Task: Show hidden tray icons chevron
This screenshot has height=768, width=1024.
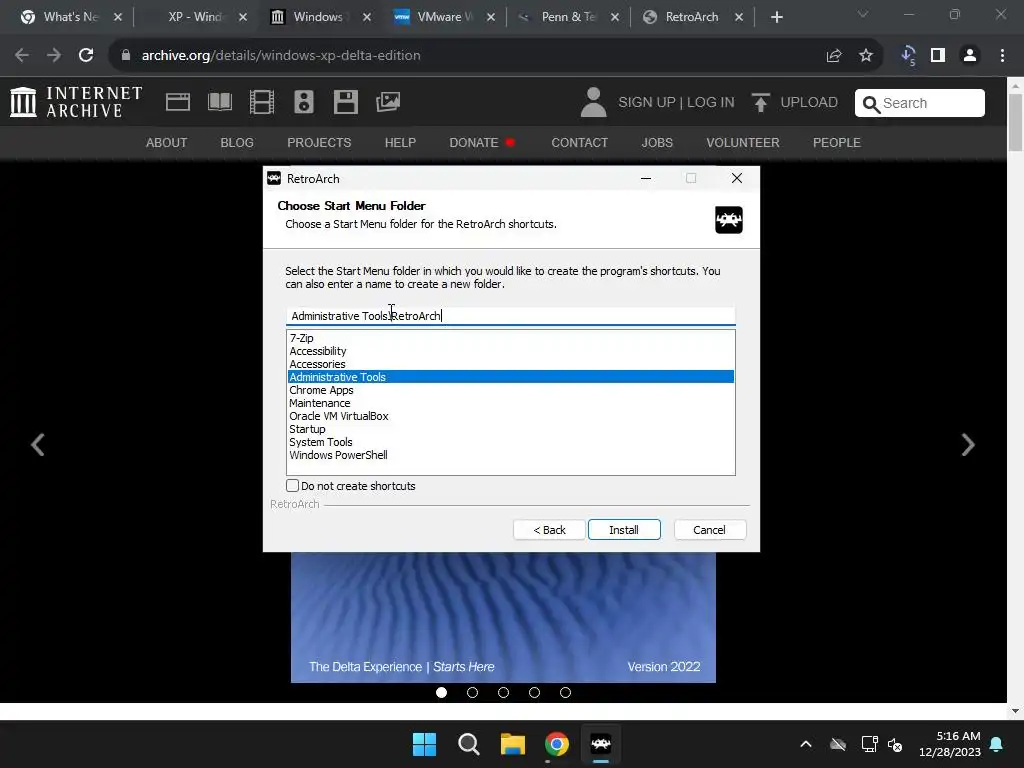Action: (806, 744)
